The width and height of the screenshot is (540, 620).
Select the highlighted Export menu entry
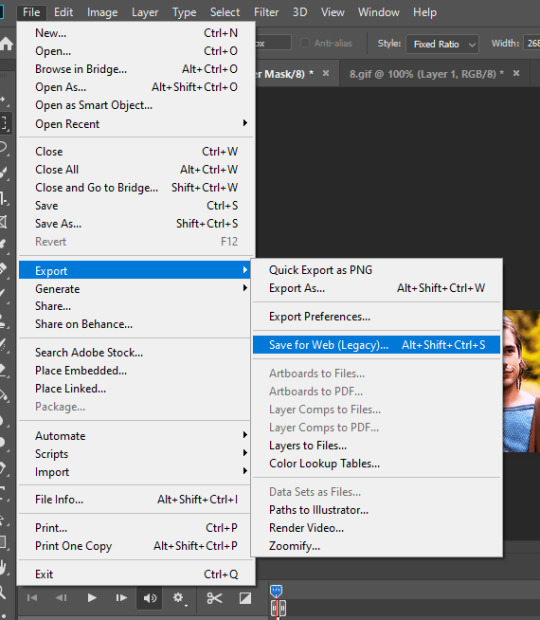pyautogui.click(x=136, y=270)
